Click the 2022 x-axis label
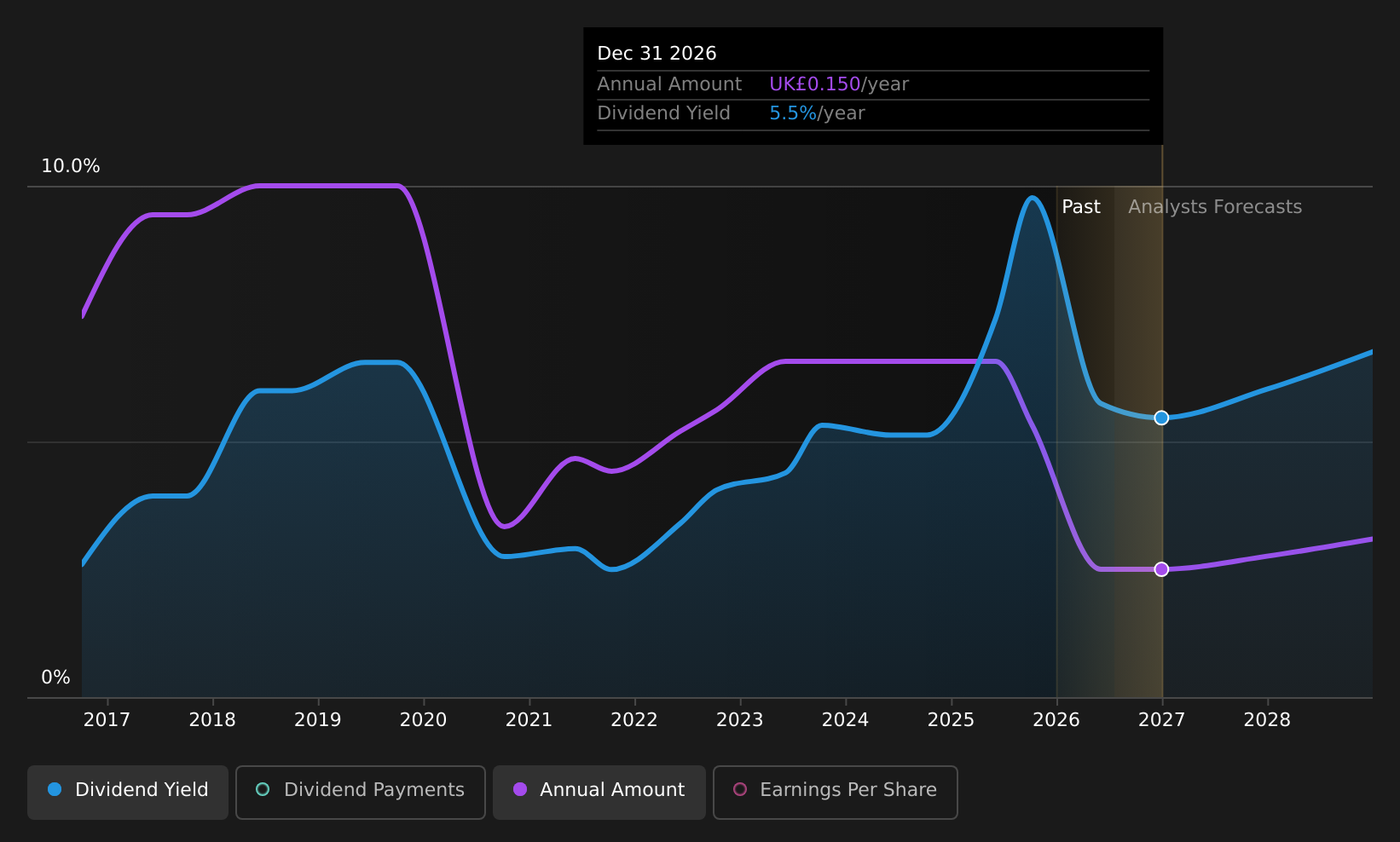 pos(634,720)
